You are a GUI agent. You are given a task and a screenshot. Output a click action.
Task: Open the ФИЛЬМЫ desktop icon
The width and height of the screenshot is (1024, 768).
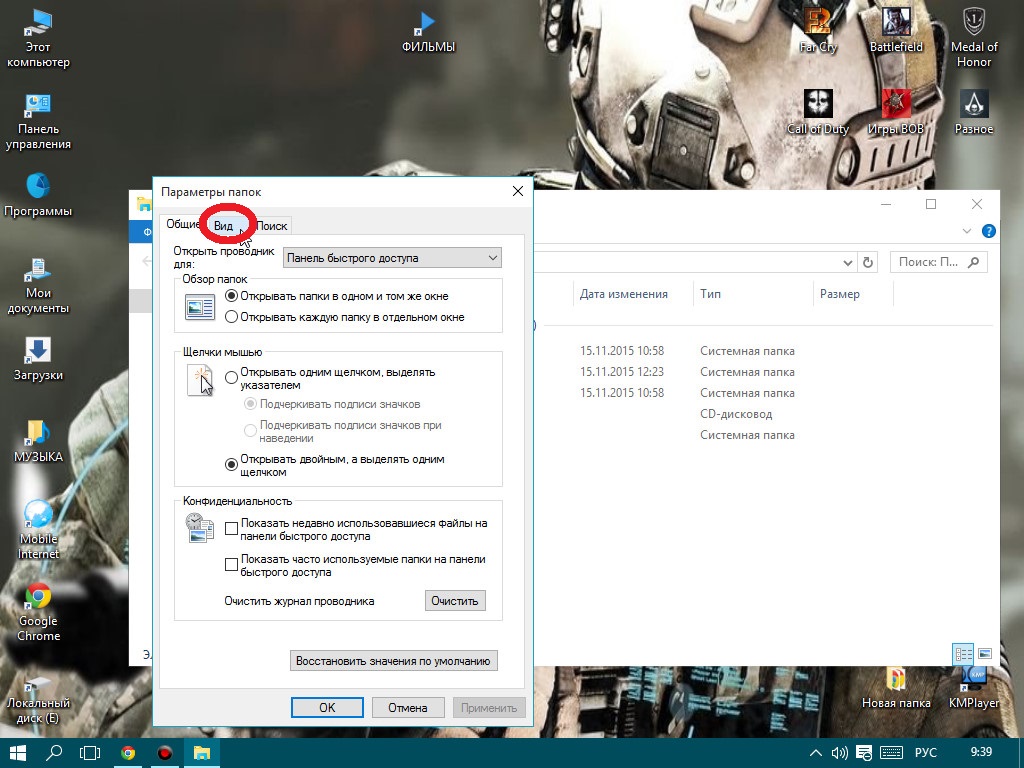coord(428,31)
